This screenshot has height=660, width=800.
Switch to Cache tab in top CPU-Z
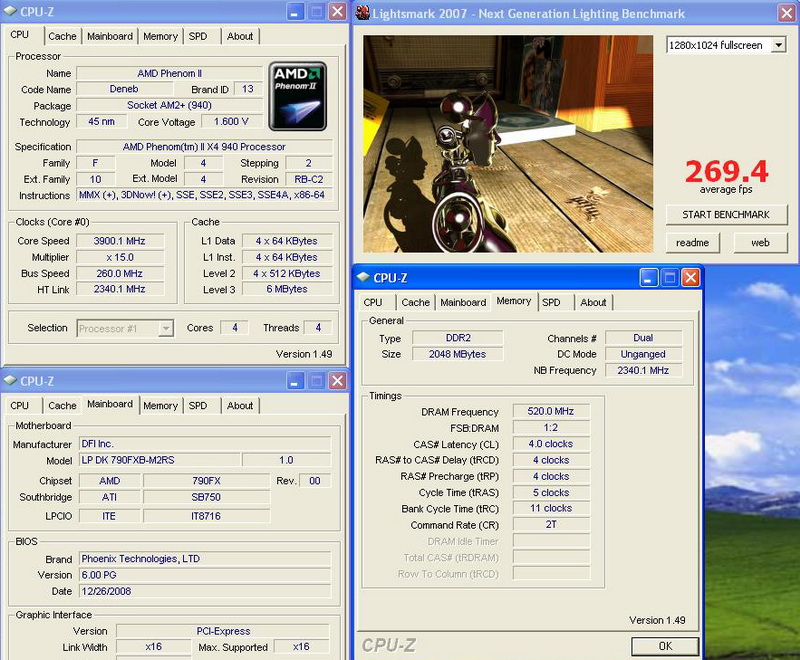pyautogui.click(x=62, y=36)
